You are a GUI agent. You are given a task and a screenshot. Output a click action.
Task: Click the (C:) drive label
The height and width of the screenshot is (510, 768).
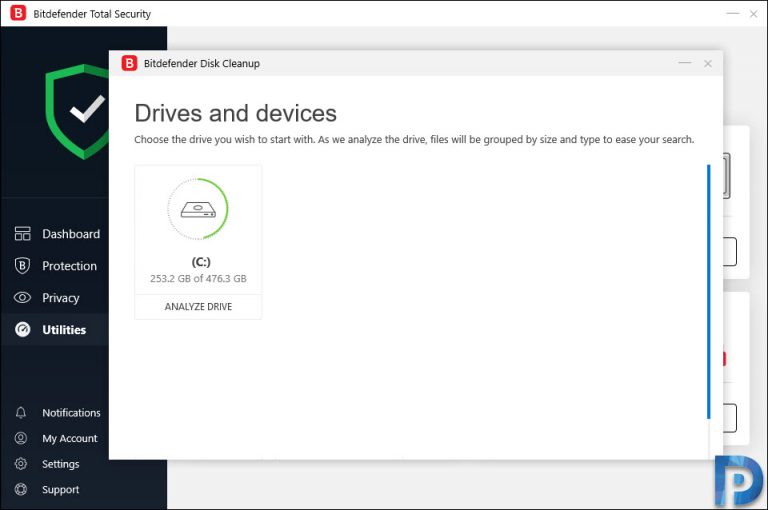coord(201,262)
